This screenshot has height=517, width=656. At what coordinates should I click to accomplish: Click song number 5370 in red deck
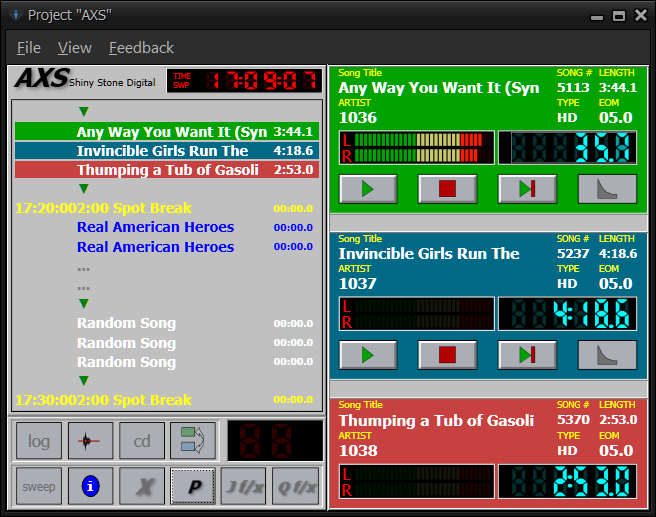click(573, 420)
